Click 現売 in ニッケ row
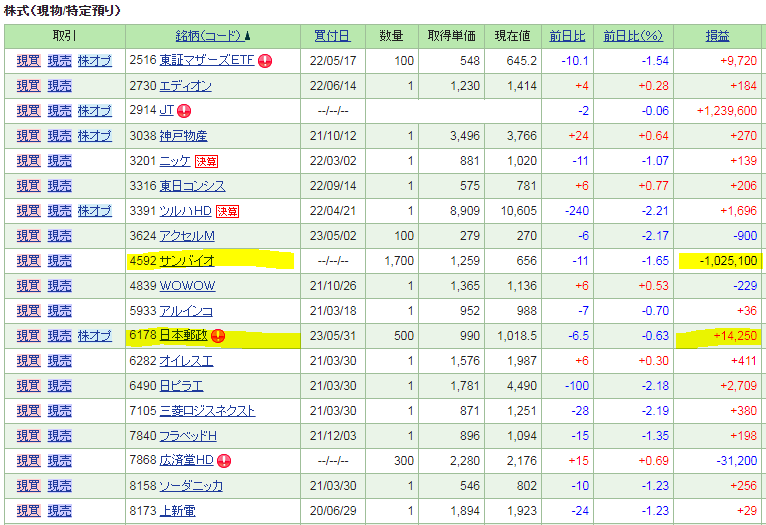Screen dimensions: 766x525 60,161
